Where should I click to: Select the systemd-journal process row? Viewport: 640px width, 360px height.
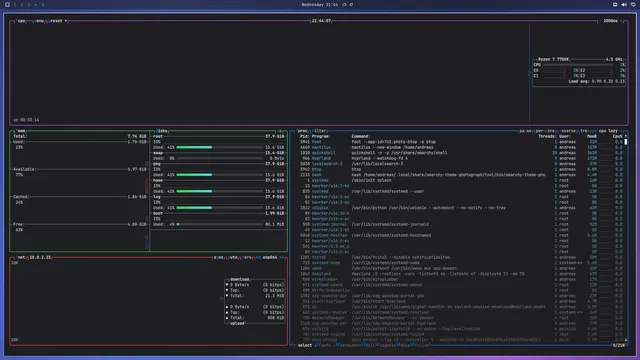tap(460, 224)
